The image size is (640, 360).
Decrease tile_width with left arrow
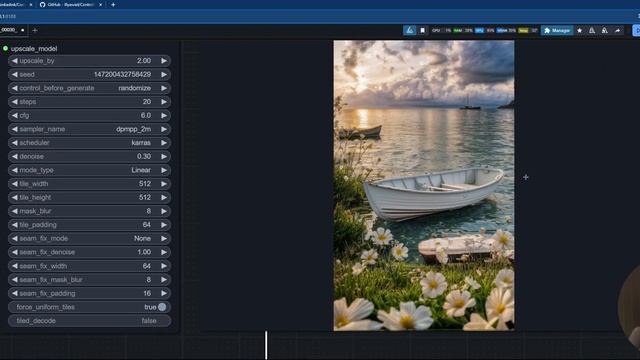click(15, 184)
